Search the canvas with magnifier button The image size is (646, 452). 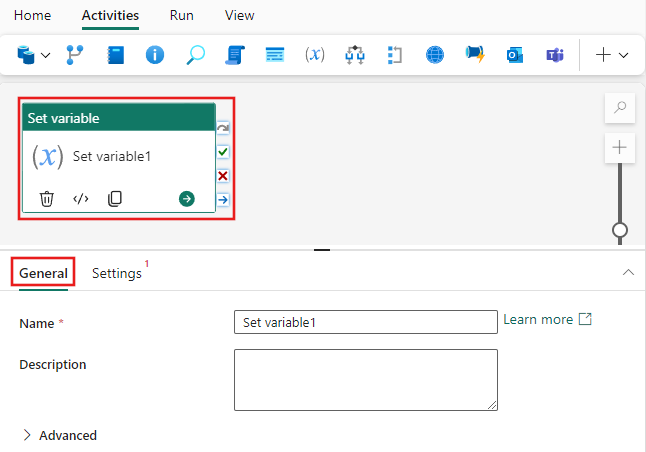[x=620, y=108]
